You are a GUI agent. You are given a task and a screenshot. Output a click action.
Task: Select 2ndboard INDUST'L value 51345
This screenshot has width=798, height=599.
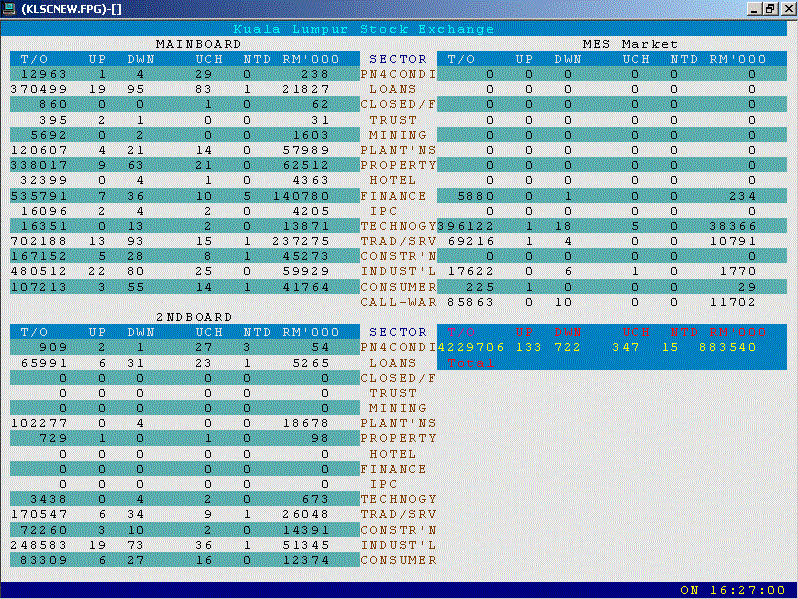tap(306, 545)
